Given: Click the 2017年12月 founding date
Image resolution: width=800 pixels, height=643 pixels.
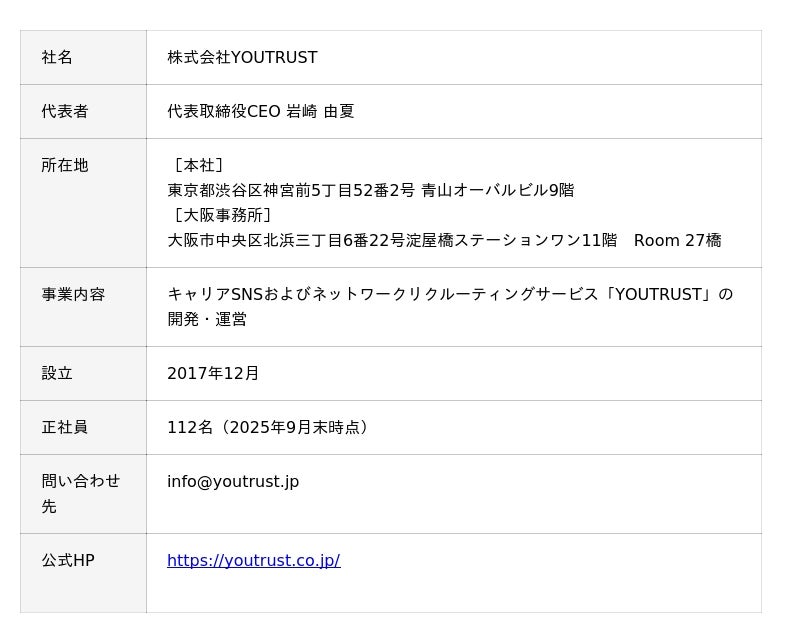Looking at the screenshot, I should pos(213,373).
